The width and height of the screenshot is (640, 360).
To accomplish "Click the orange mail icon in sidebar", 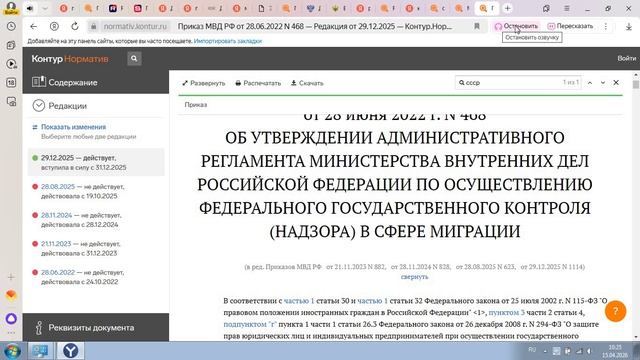I will point(11,295).
